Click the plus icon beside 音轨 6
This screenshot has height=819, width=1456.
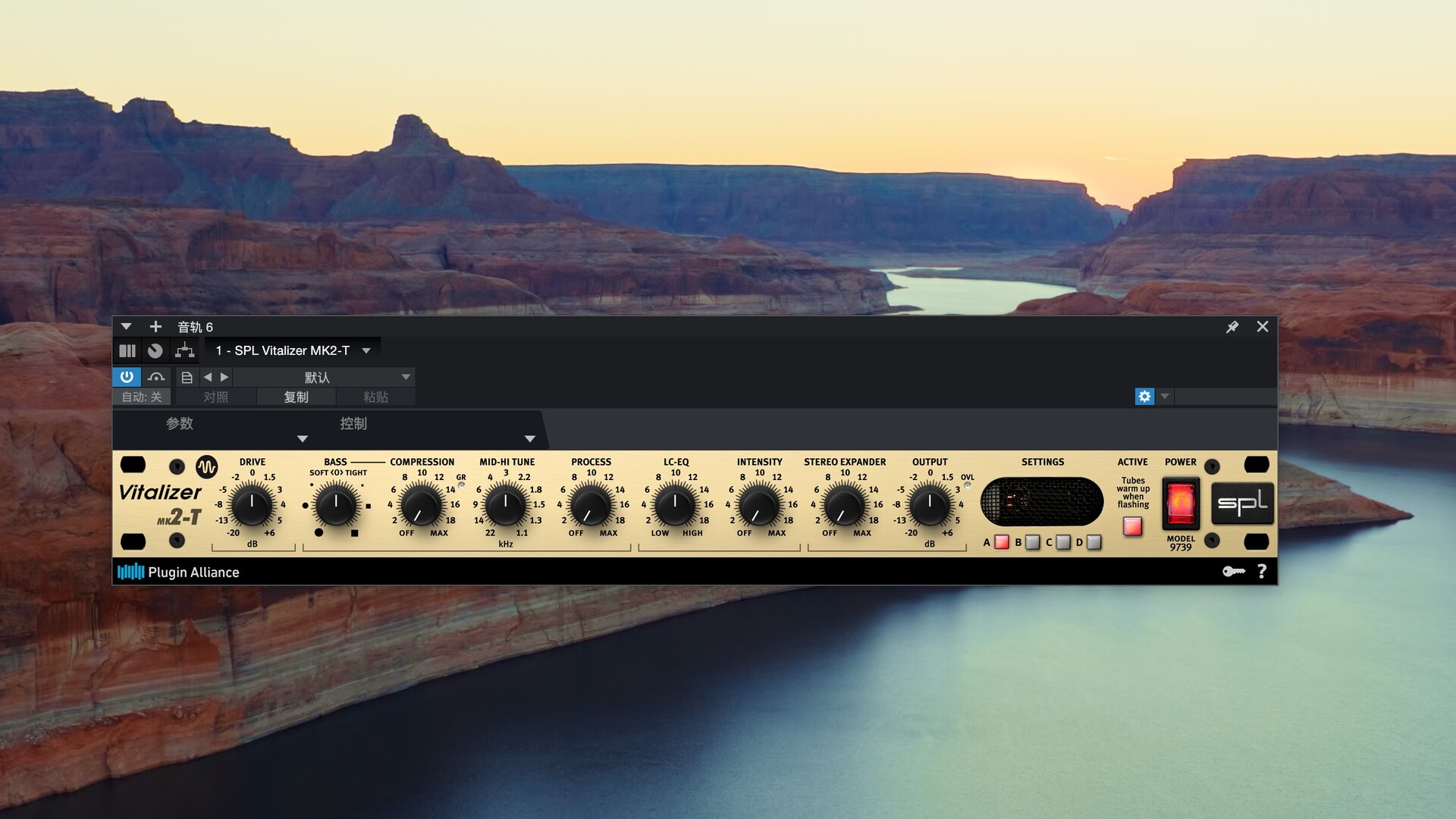155,327
